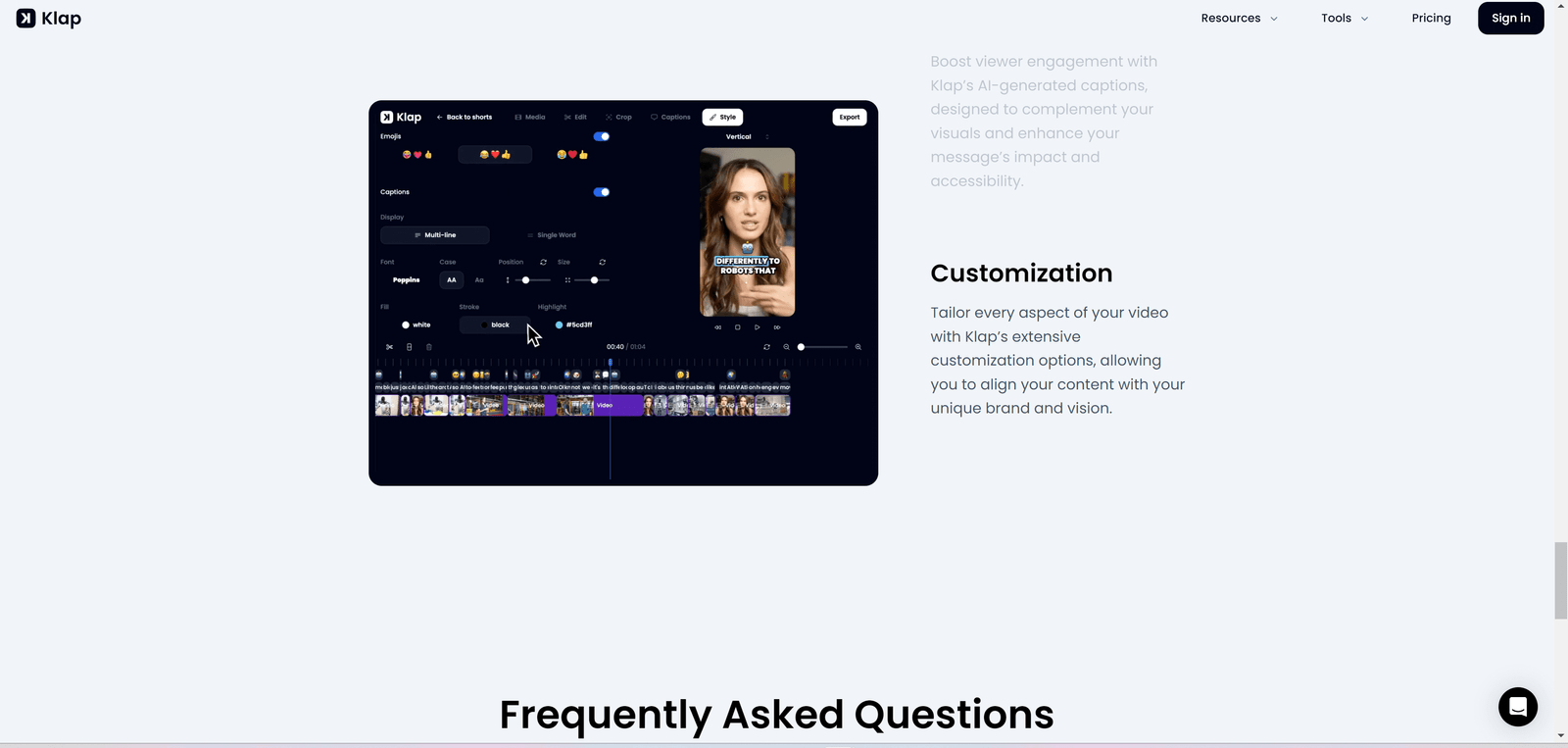Select the first emoji style set
Screen dimensions: 1568x748
coord(416,155)
